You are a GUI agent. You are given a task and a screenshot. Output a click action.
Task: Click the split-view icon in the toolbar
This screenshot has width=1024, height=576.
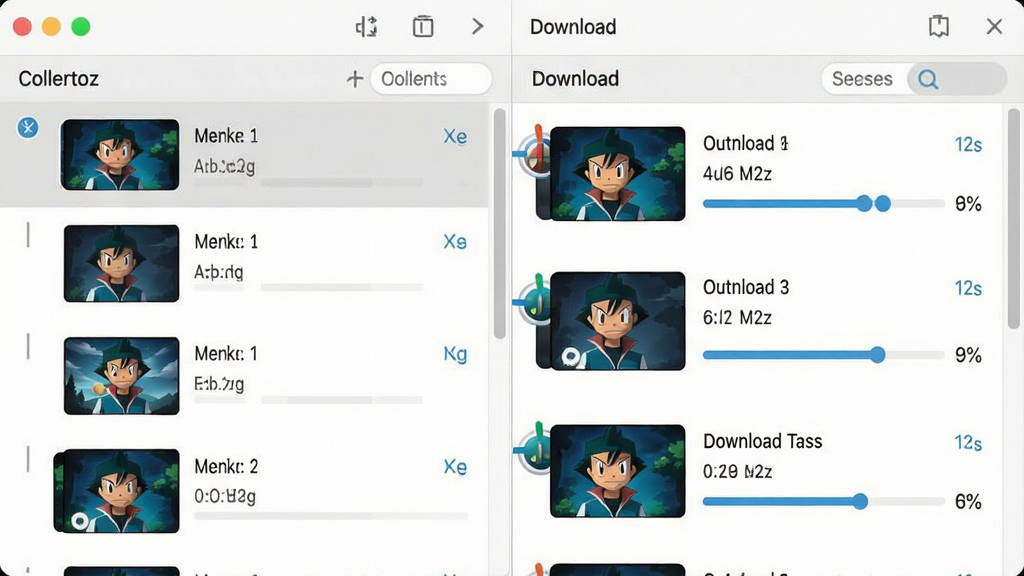click(x=366, y=27)
